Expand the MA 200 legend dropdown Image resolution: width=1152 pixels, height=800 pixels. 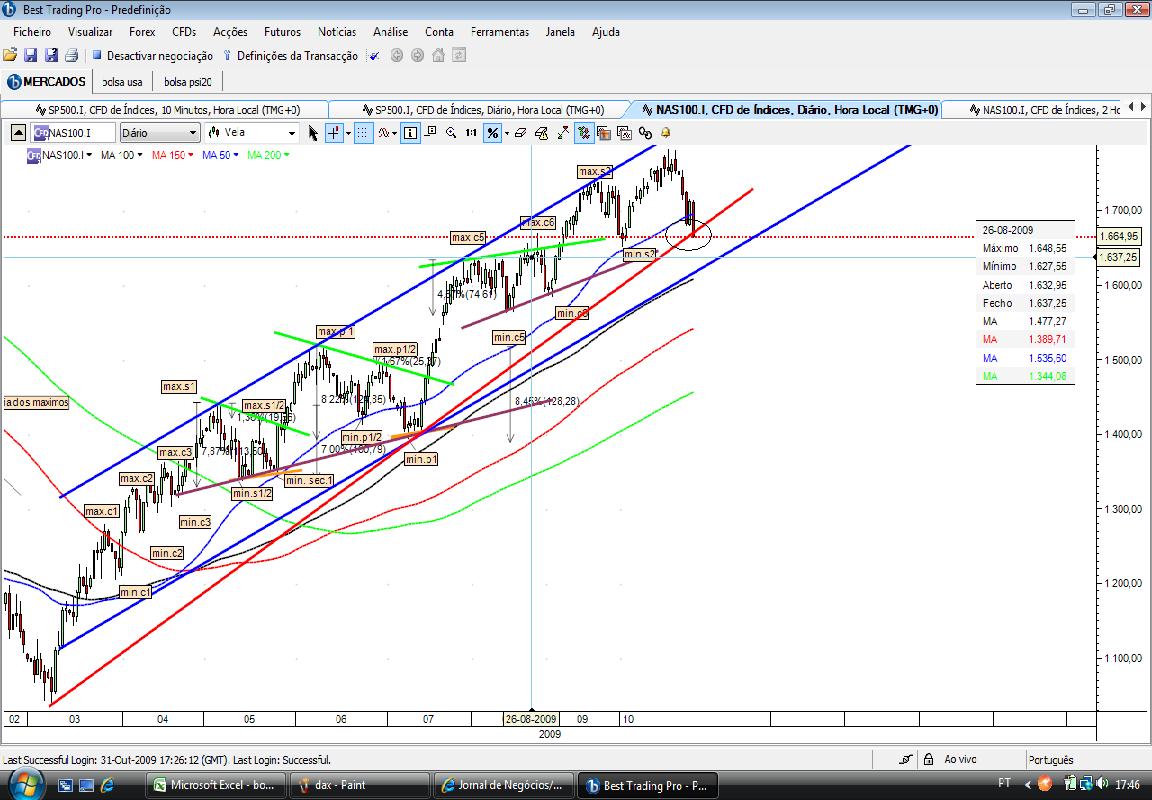pyautogui.click(x=286, y=155)
